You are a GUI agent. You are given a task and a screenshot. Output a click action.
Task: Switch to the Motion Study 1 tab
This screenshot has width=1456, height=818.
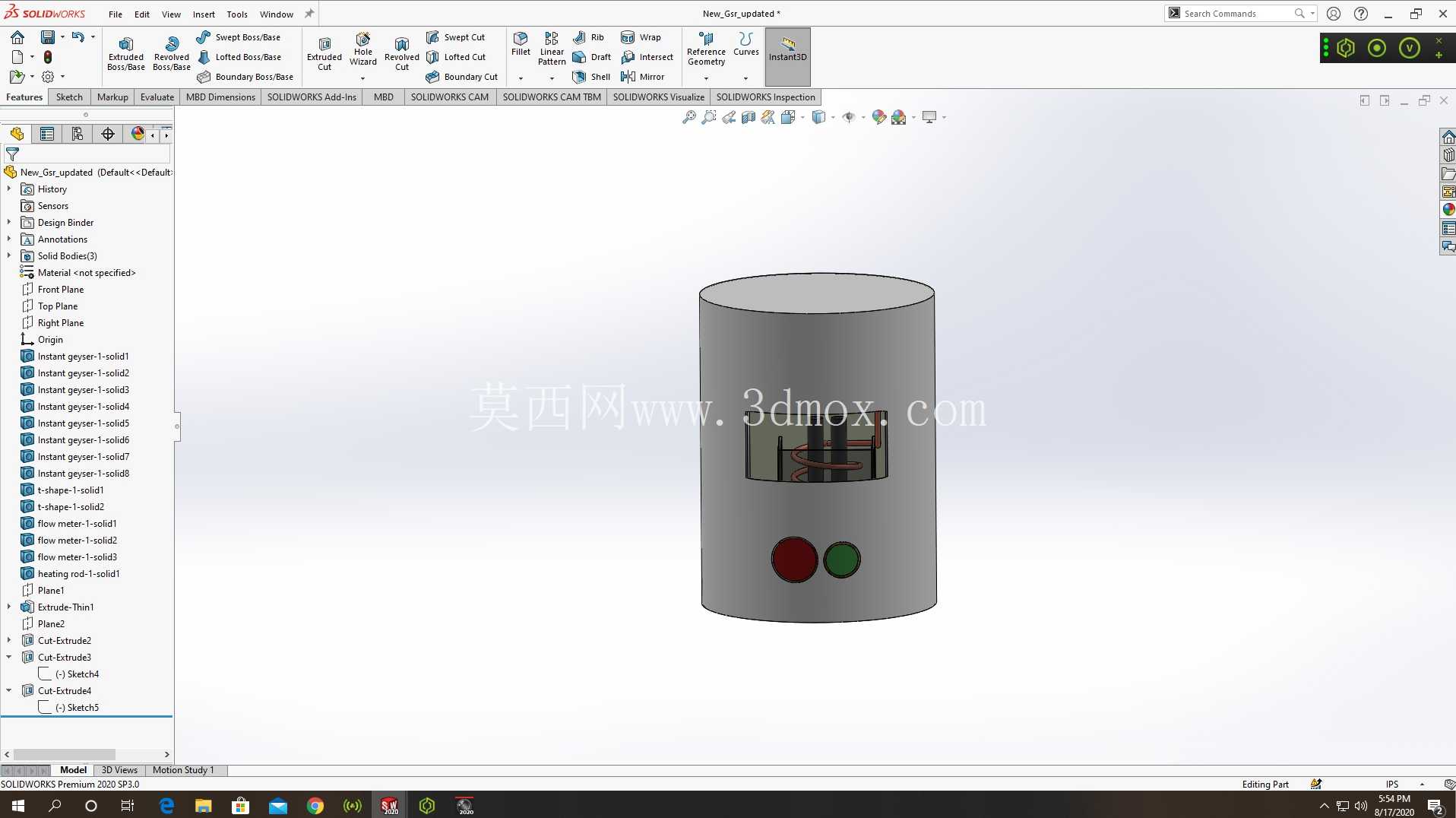(x=183, y=770)
